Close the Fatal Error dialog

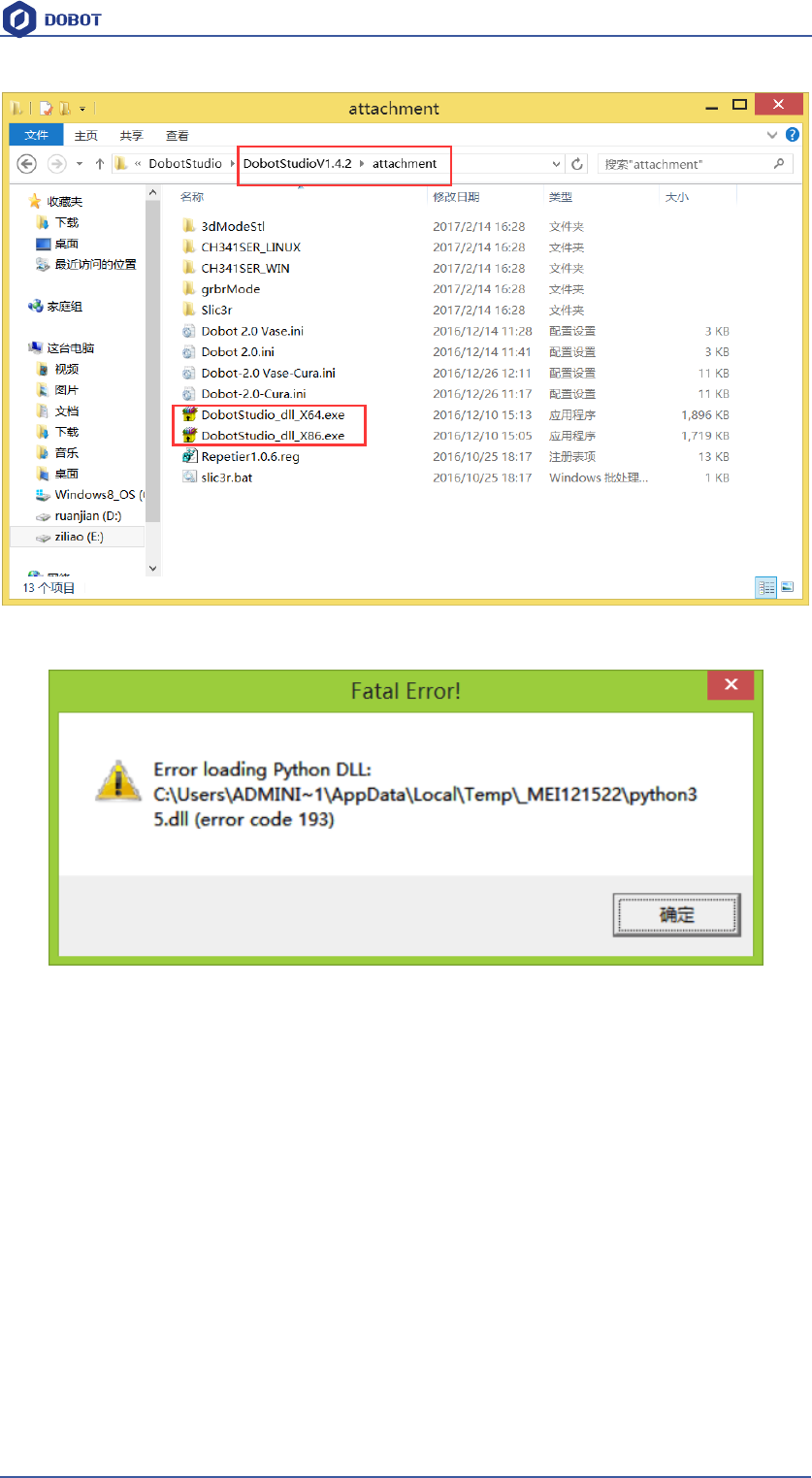[x=731, y=685]
